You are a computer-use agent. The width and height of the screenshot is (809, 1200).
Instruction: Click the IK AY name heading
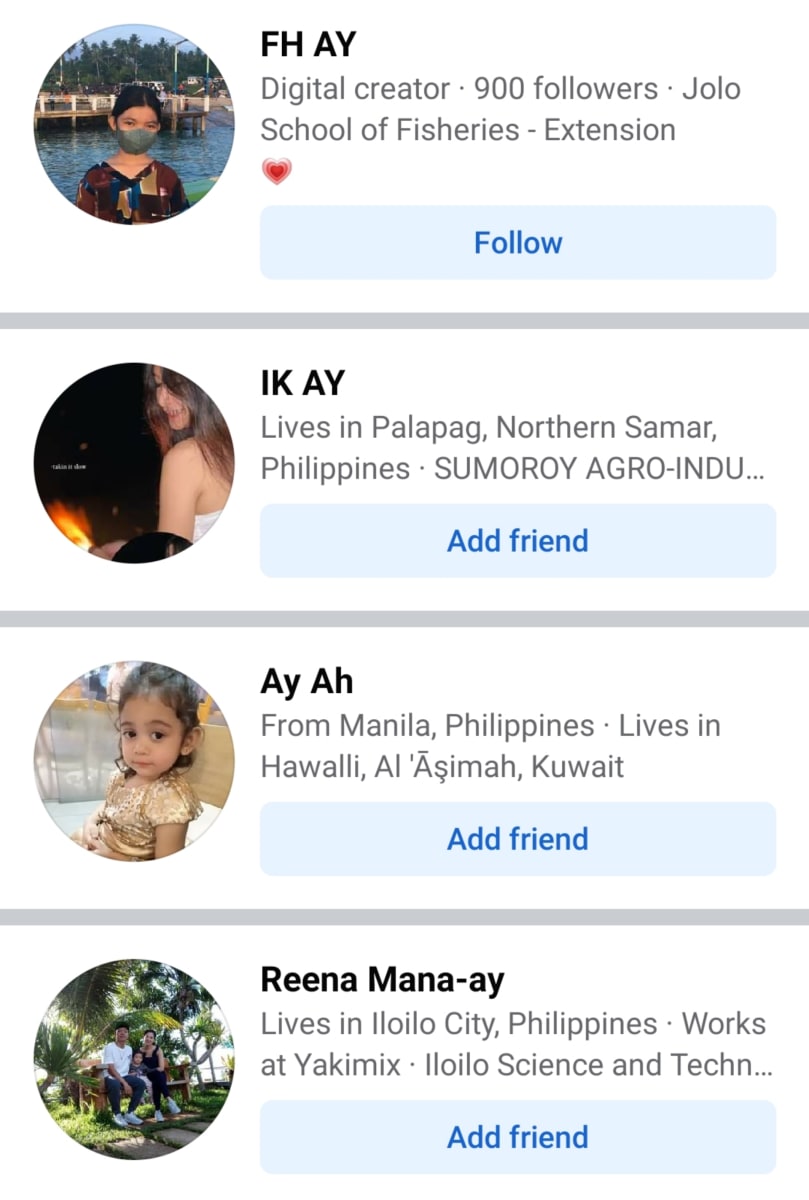[303, 383]
